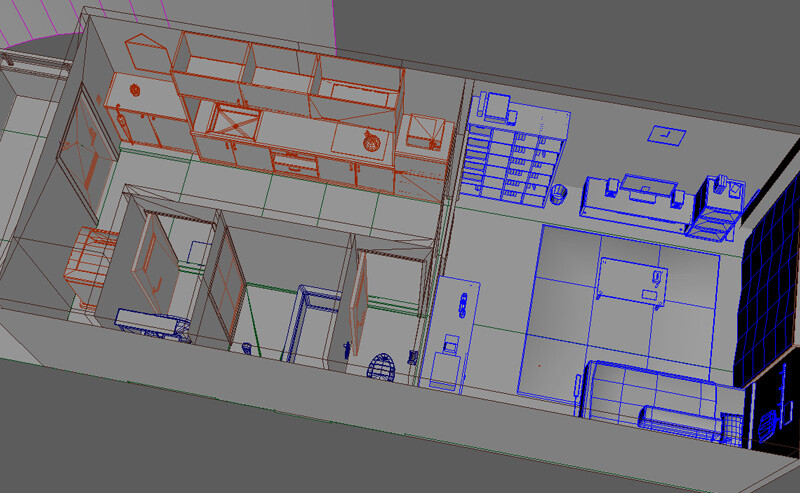Select the orange box beside the kitchen counter
The width and height of the screenshot is (800, 493).
tap(424, 132)
